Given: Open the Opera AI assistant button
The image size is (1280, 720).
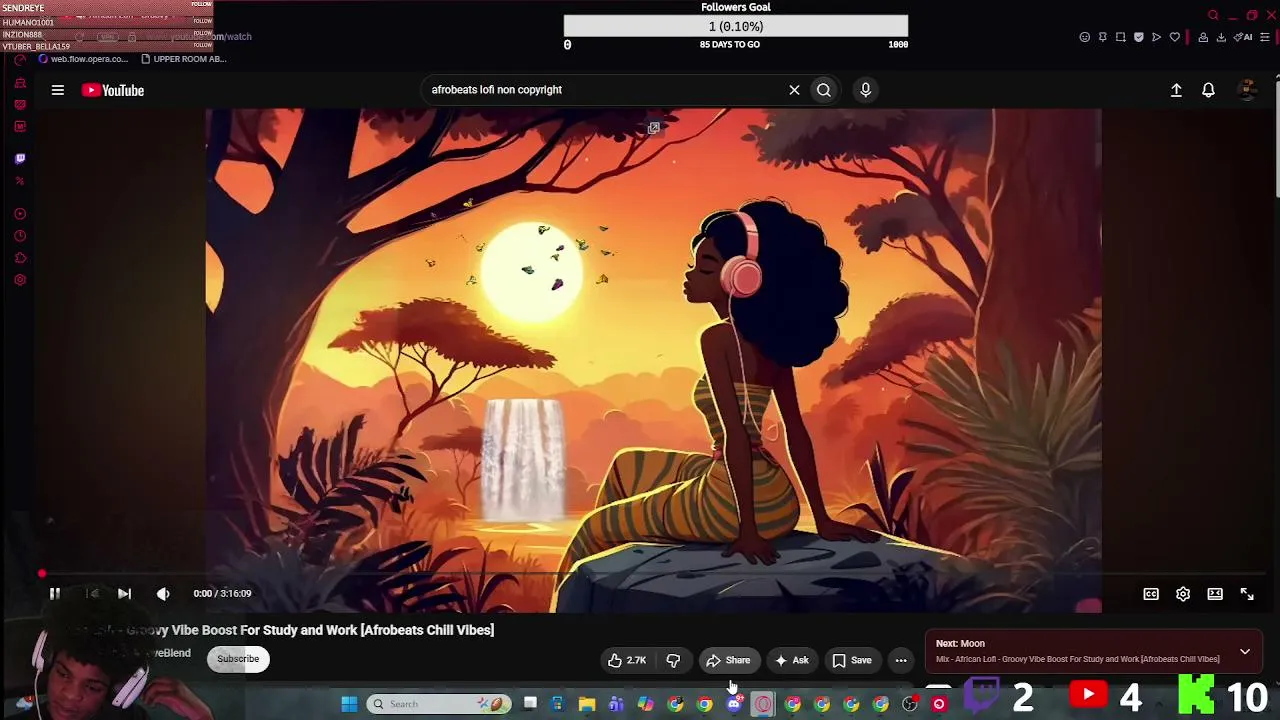Looking at the screenshot, I should (x=1244, y=37).
